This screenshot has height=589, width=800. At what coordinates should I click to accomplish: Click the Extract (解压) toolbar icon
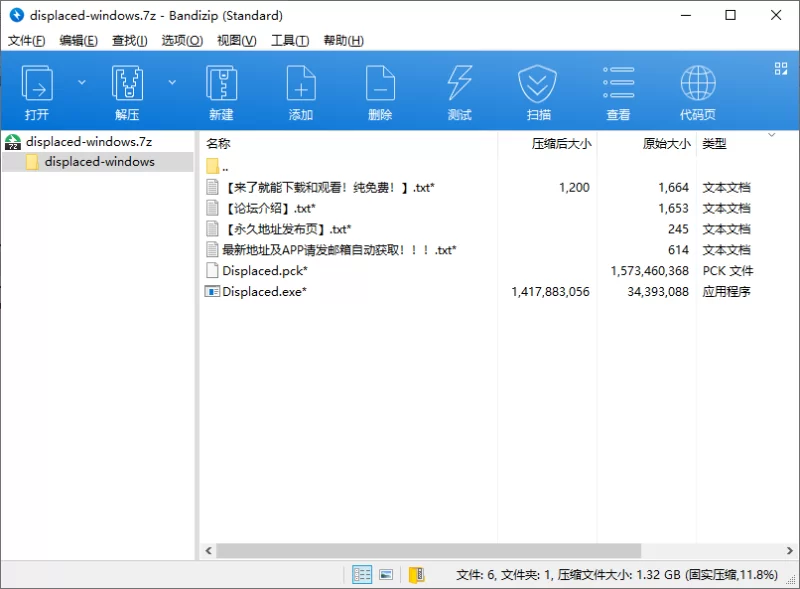click(127, 83)
